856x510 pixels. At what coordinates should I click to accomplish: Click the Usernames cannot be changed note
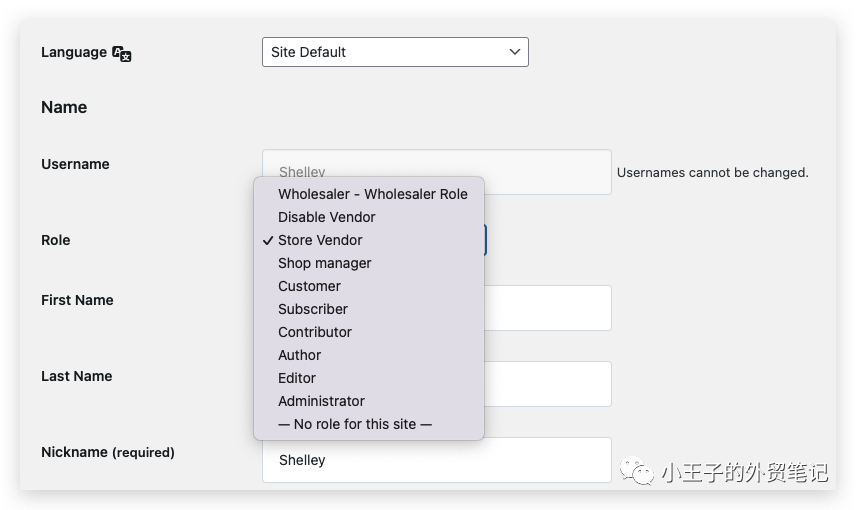(712, 173)
